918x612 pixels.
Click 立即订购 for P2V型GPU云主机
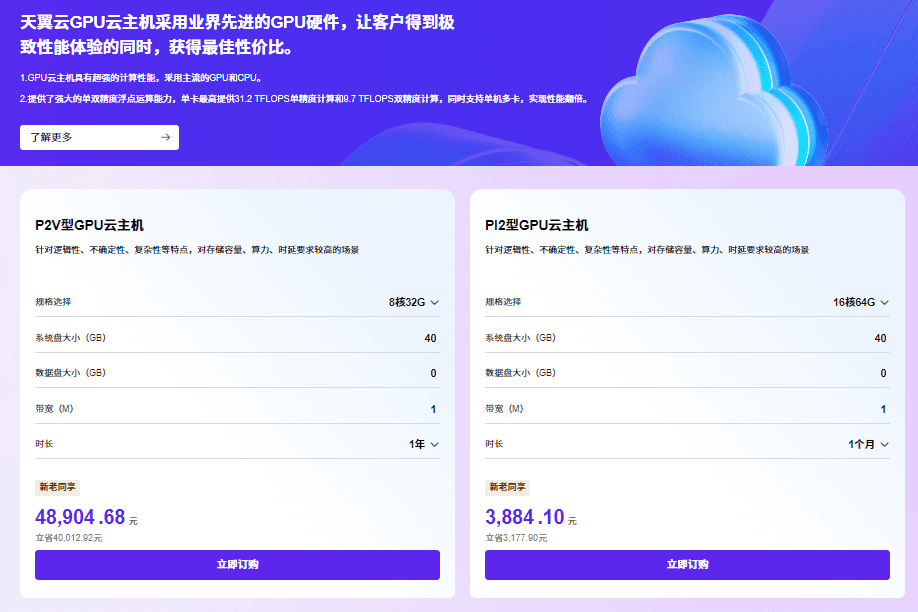pos(237,565)
